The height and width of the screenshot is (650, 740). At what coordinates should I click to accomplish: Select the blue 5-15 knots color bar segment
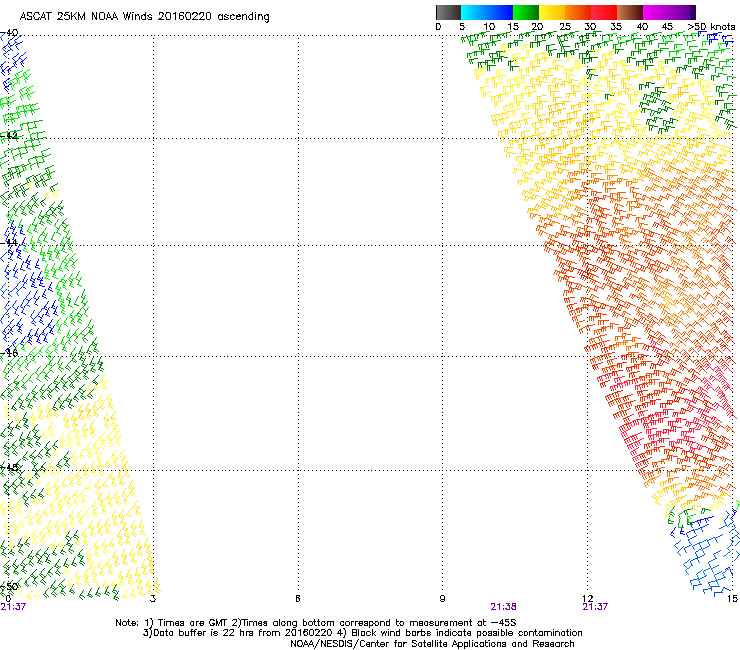pos(487,12)
